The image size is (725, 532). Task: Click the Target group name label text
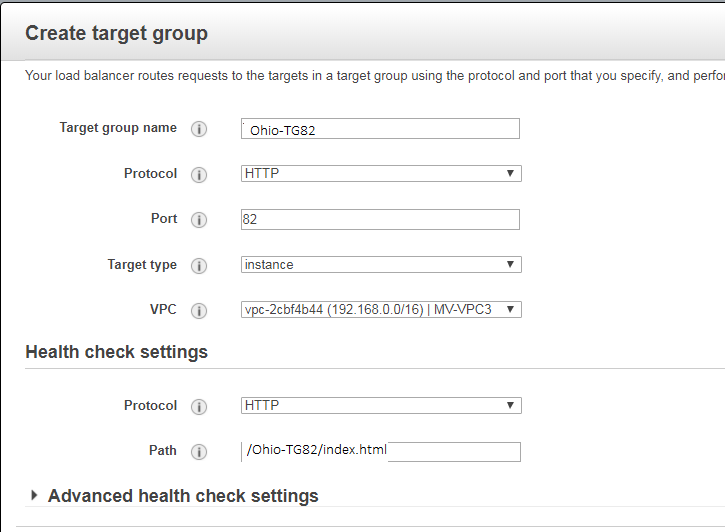click(118, 128)
